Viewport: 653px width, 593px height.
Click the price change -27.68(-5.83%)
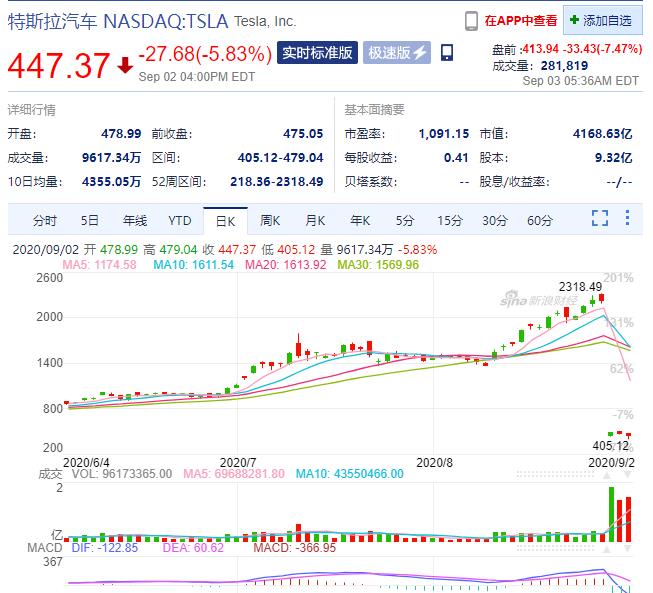205,54
